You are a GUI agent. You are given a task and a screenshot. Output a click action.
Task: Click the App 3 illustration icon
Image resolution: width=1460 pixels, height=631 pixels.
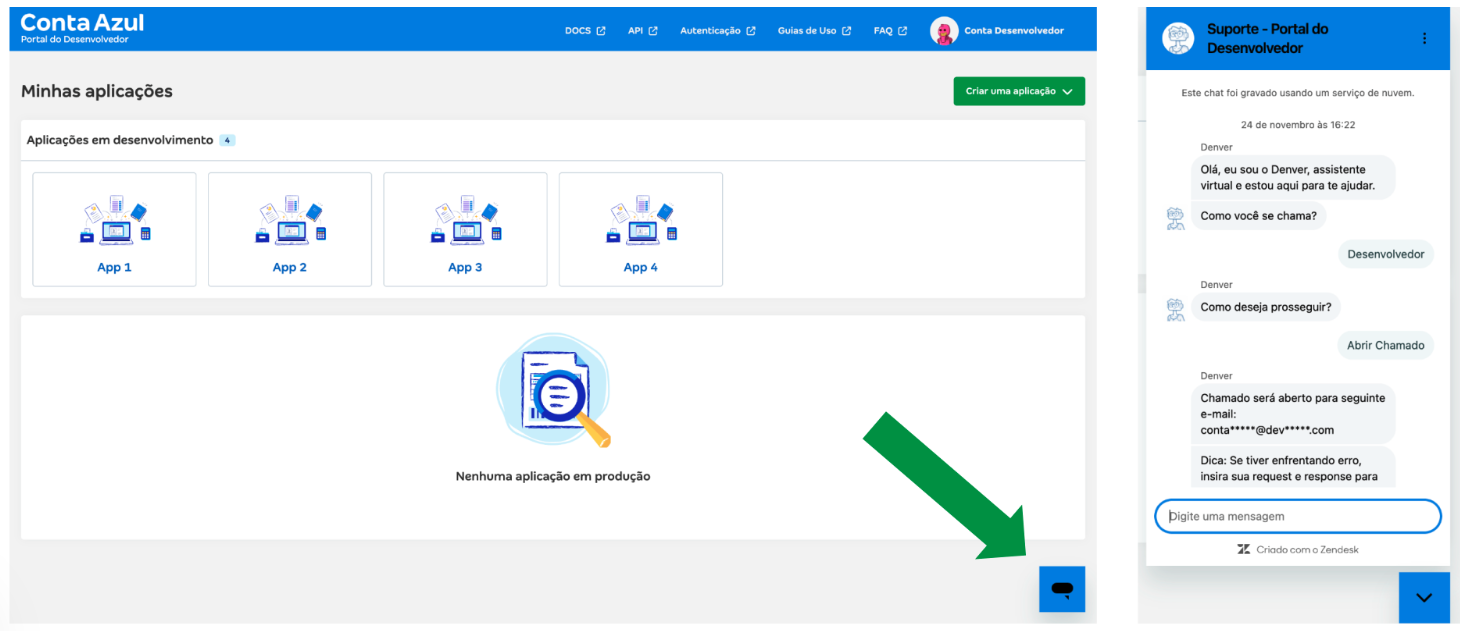(x=465, y=220)
